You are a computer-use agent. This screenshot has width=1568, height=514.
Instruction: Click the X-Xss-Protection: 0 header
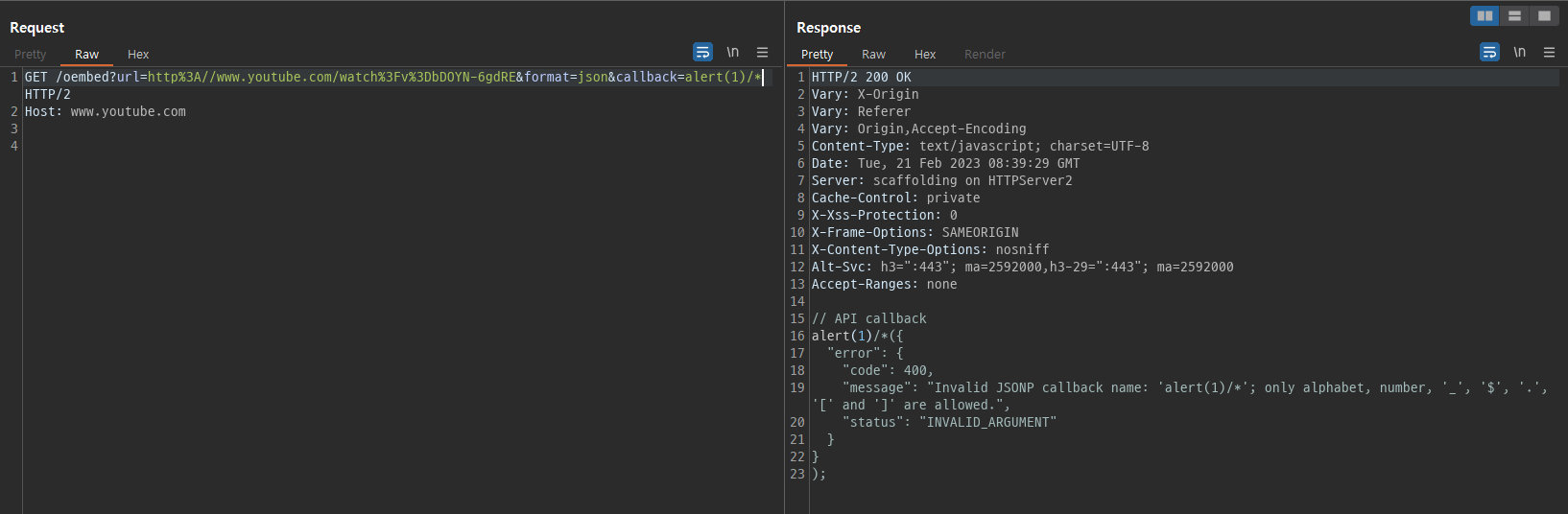(x=885, y=216)
